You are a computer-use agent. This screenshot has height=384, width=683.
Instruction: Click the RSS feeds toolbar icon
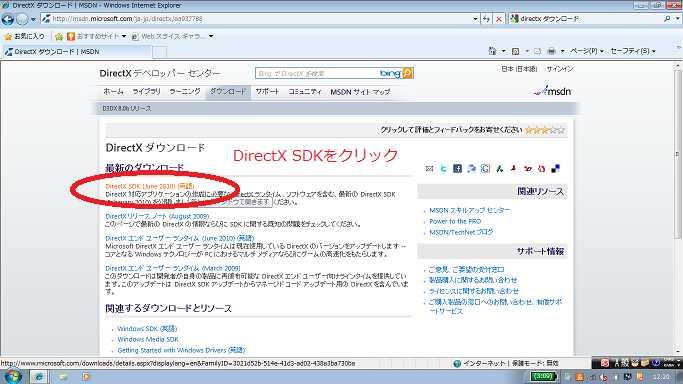(515, 51)
